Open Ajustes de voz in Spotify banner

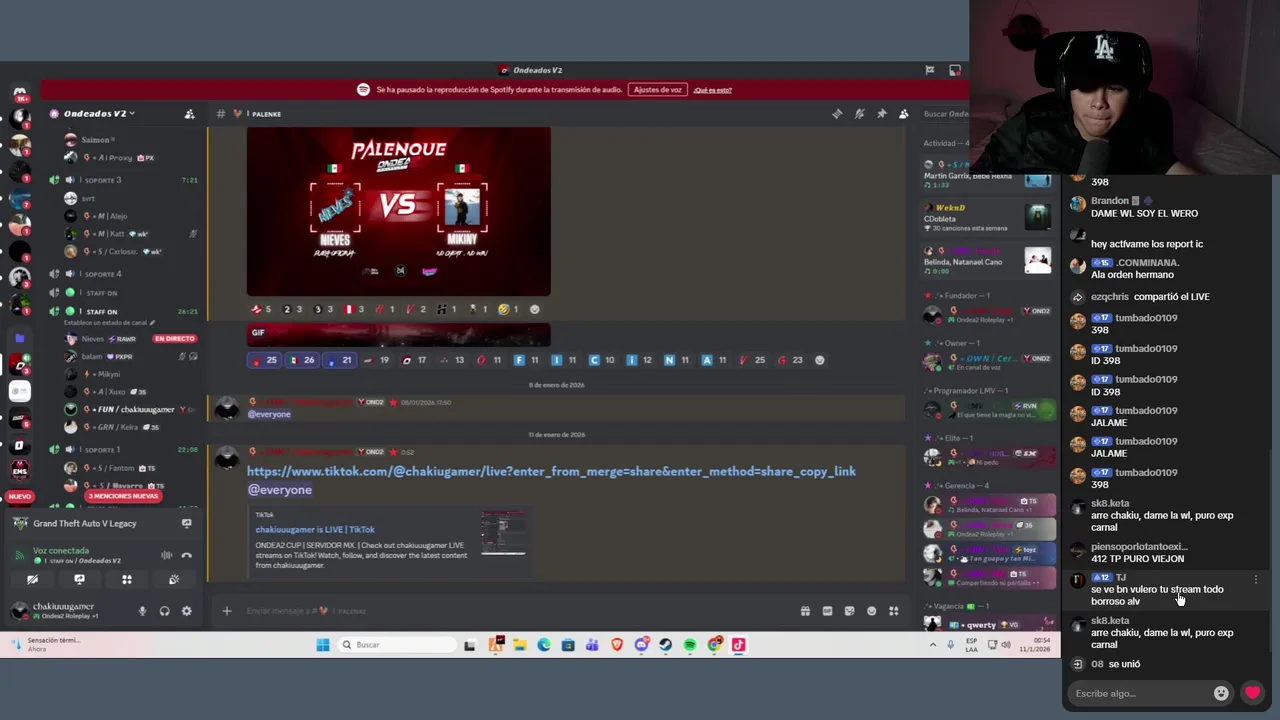pos(657,90)
